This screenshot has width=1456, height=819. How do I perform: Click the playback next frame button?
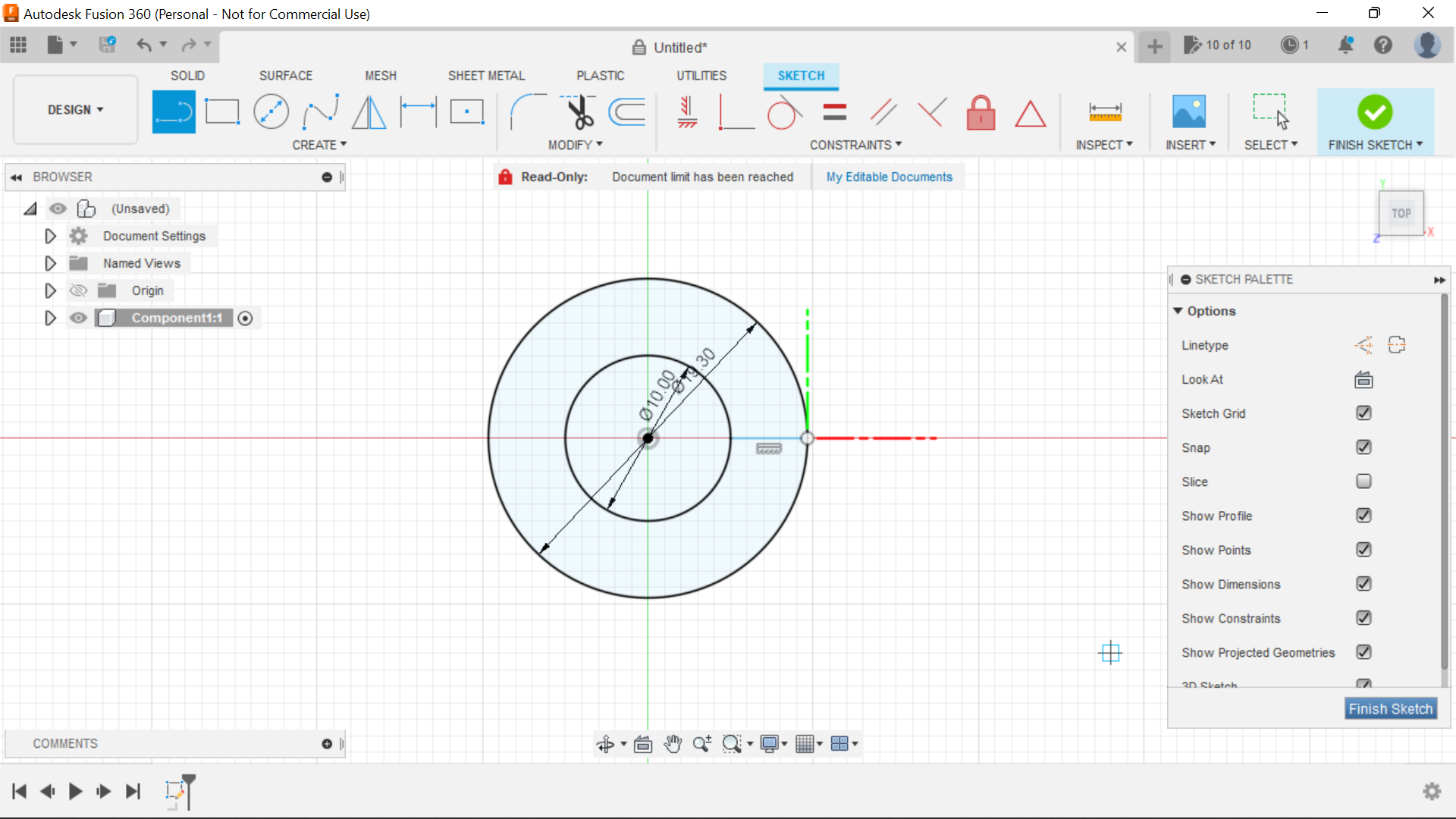[x=104, y=791]
